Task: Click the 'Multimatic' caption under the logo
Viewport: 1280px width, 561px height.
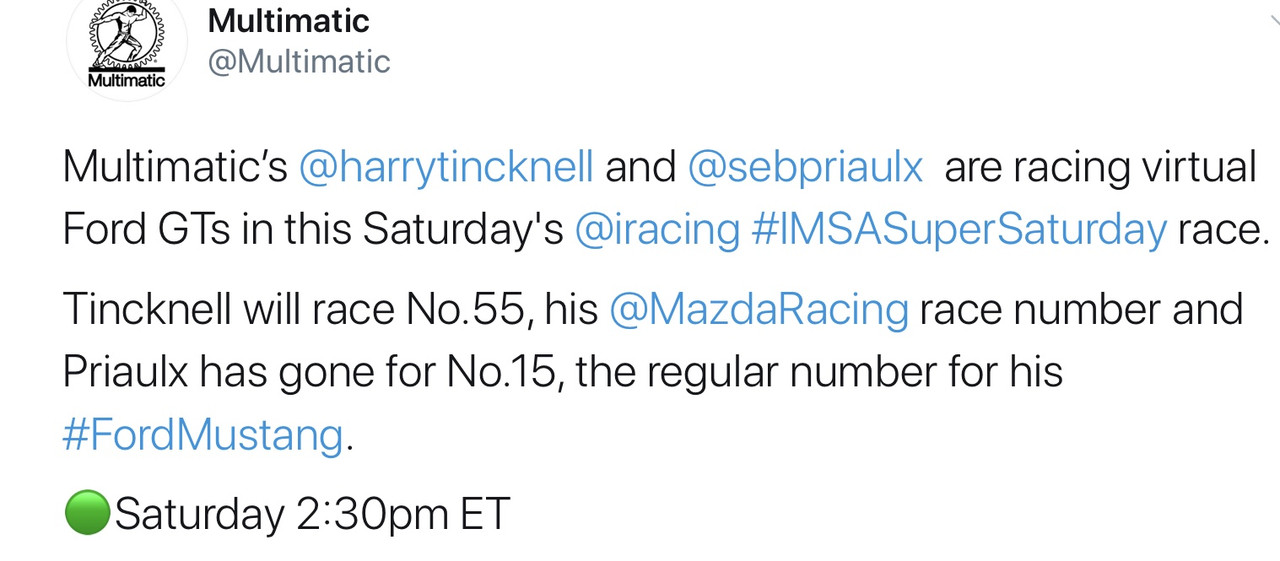Action: (x=126, y=80)
